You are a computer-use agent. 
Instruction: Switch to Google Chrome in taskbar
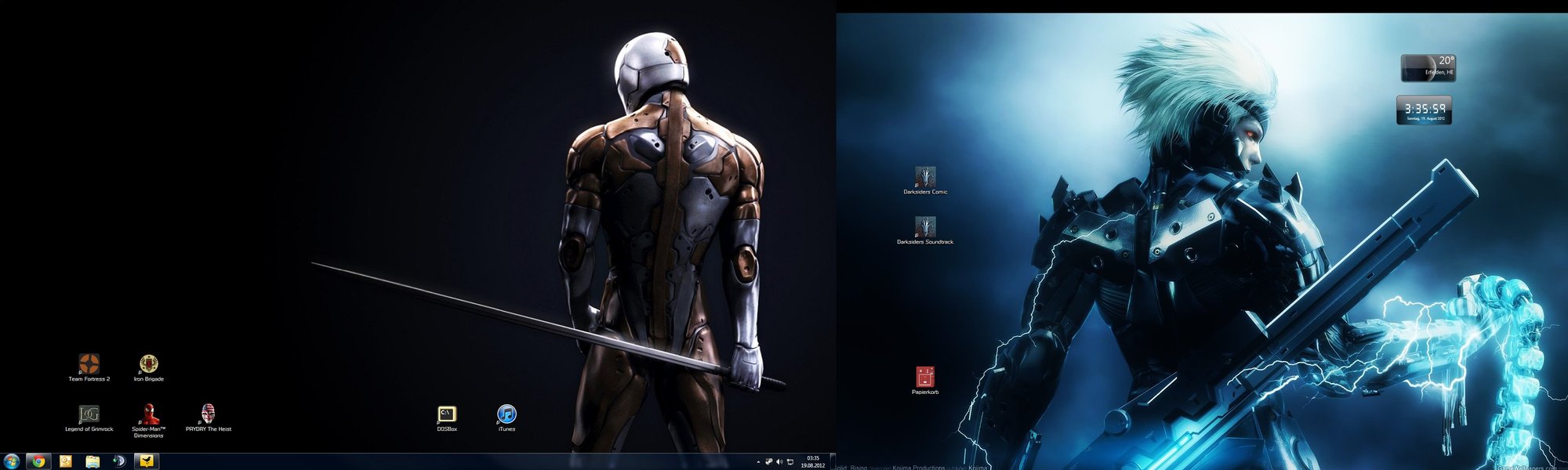[38, 461]
